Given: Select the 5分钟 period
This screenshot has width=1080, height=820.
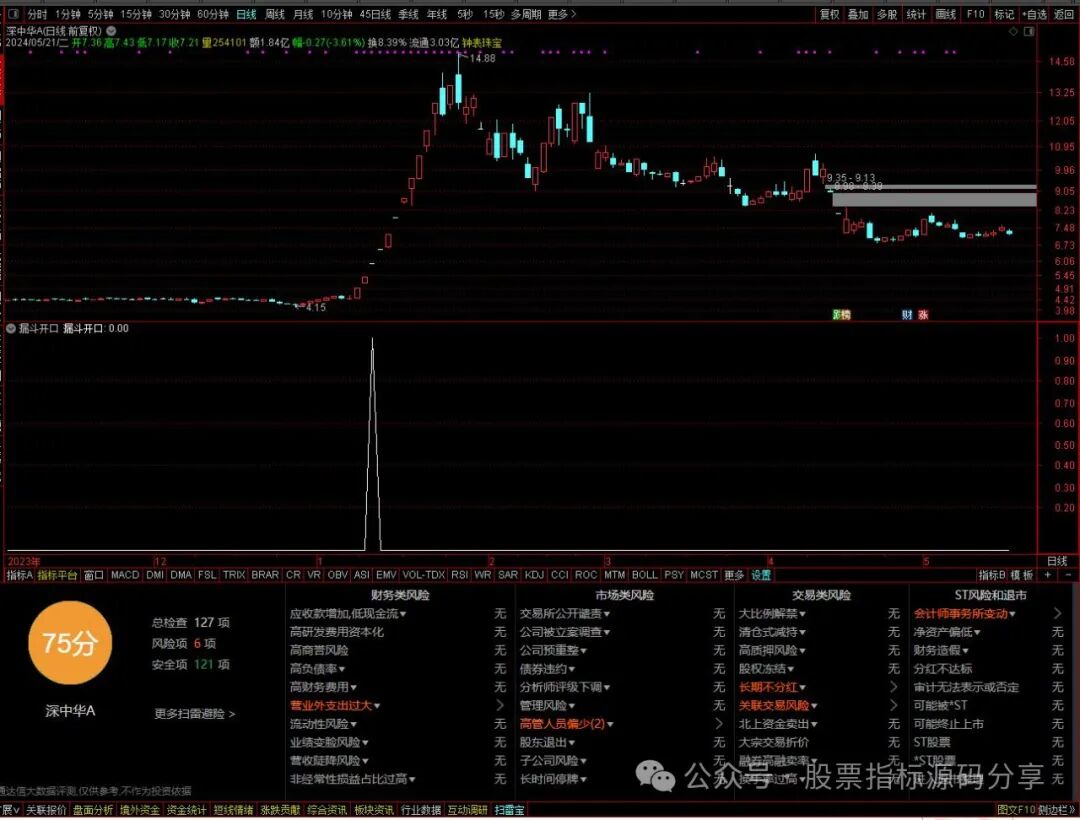Looking at the screenshot, I should (x=101, y=14).
